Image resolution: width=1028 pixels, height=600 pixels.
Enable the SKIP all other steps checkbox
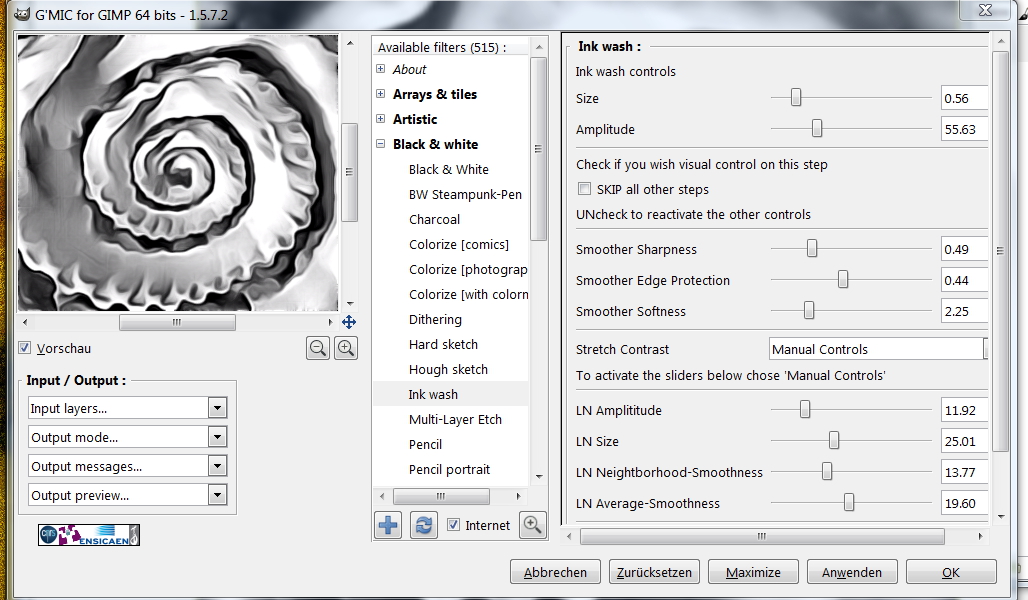(585, 189)
